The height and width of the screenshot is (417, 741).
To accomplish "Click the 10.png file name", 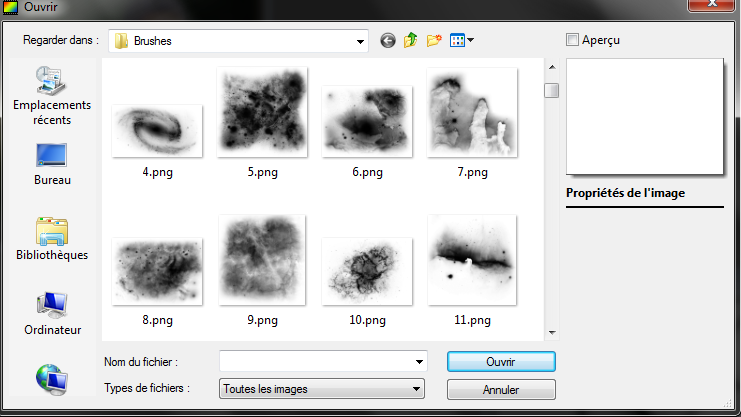I will (367, 320).
